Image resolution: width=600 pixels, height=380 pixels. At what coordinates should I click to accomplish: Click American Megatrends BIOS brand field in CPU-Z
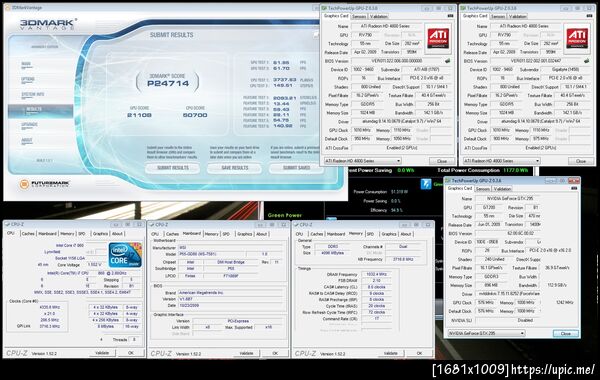[231, 293]
